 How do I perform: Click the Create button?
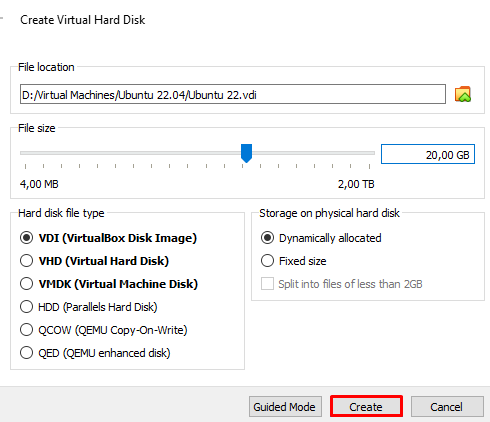pyautogui.click(x=366, y=406)
